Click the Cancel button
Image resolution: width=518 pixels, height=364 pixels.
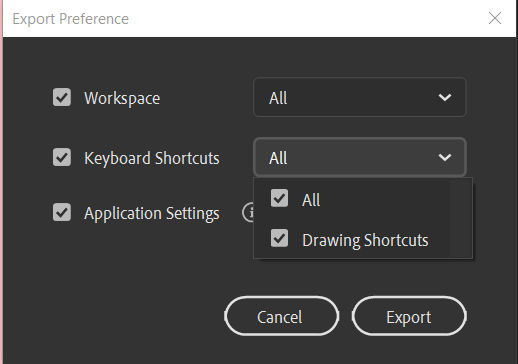(282, 316)
